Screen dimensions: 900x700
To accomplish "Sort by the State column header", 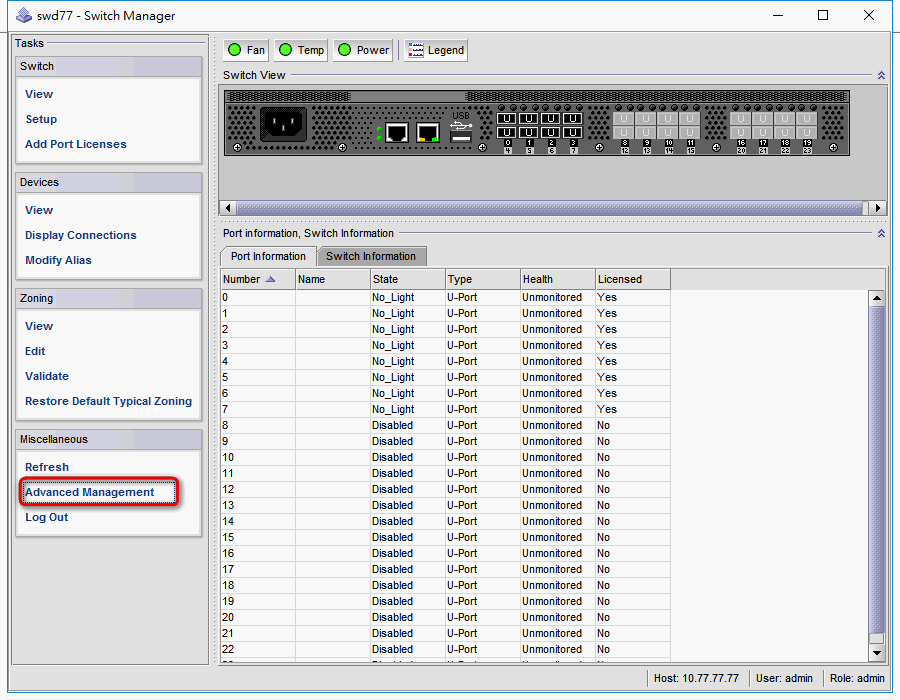I will (408, 279).
